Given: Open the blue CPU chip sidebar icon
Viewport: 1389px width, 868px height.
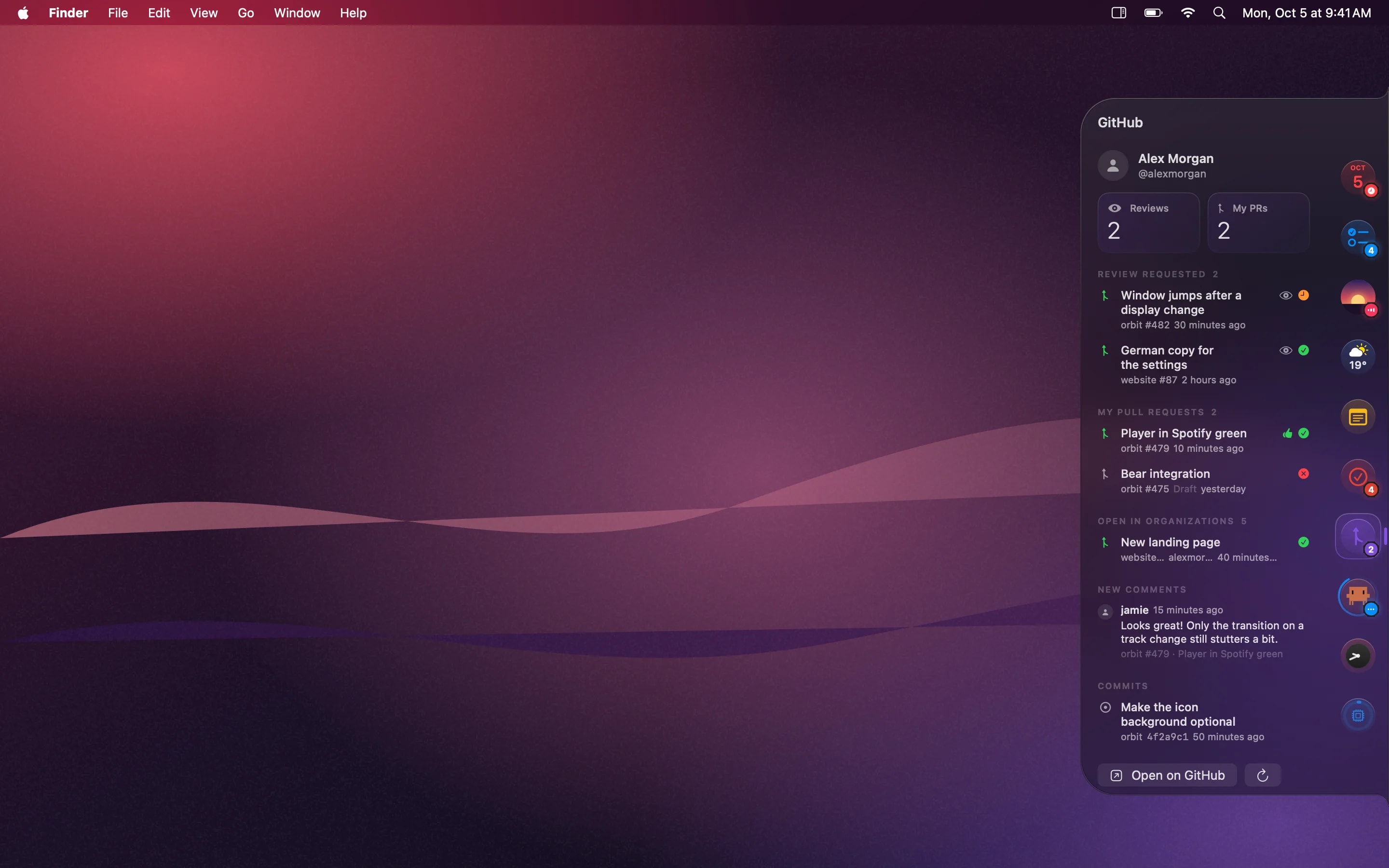Looking at the screenshot, I should click(x=1358, y=715).
